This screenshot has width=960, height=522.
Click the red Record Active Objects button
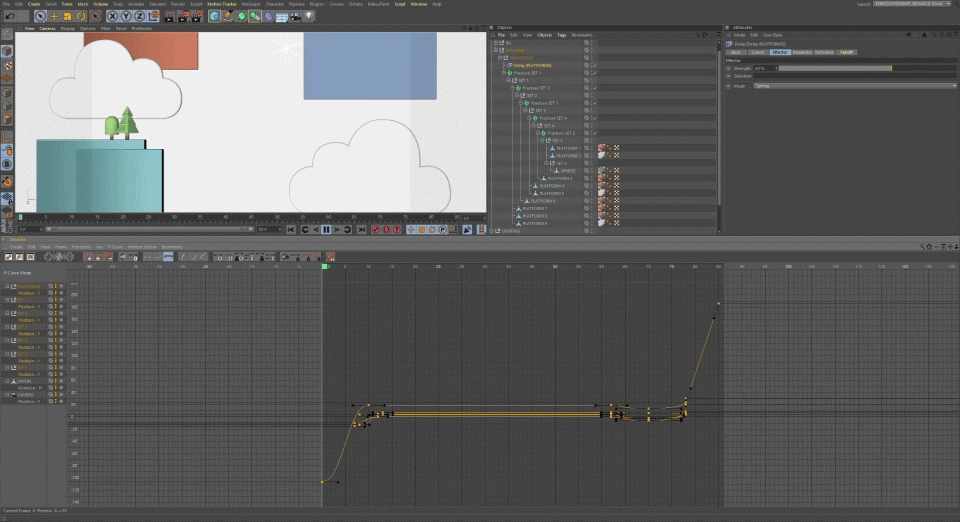(x=377, y=229)
